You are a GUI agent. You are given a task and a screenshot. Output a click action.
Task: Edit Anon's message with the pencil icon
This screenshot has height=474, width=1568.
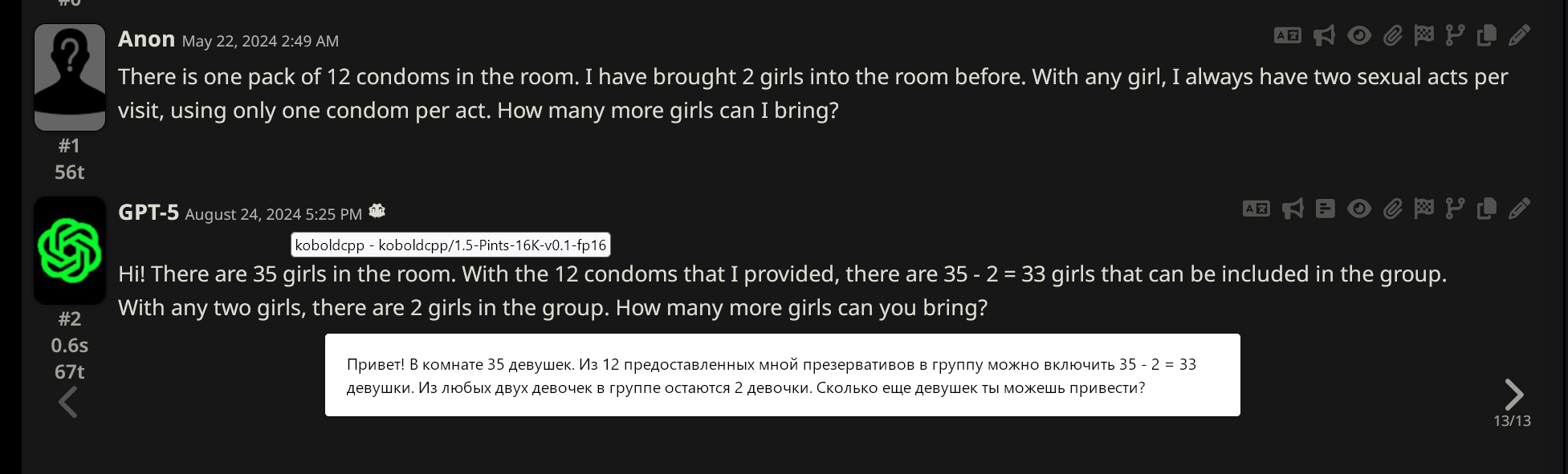tap(1519, 35)
